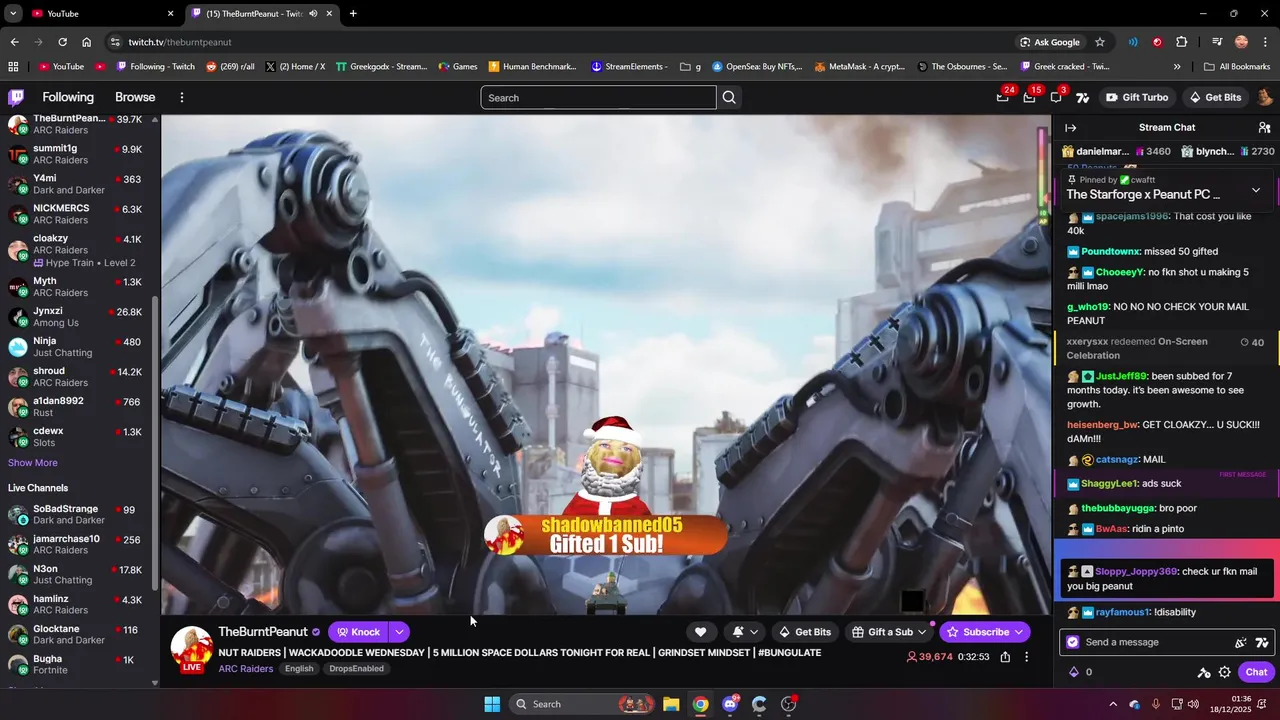The width and height of the screenshot is (1280, 720).
Task: Click the heart follow button
Action: (x=700, y=632)
